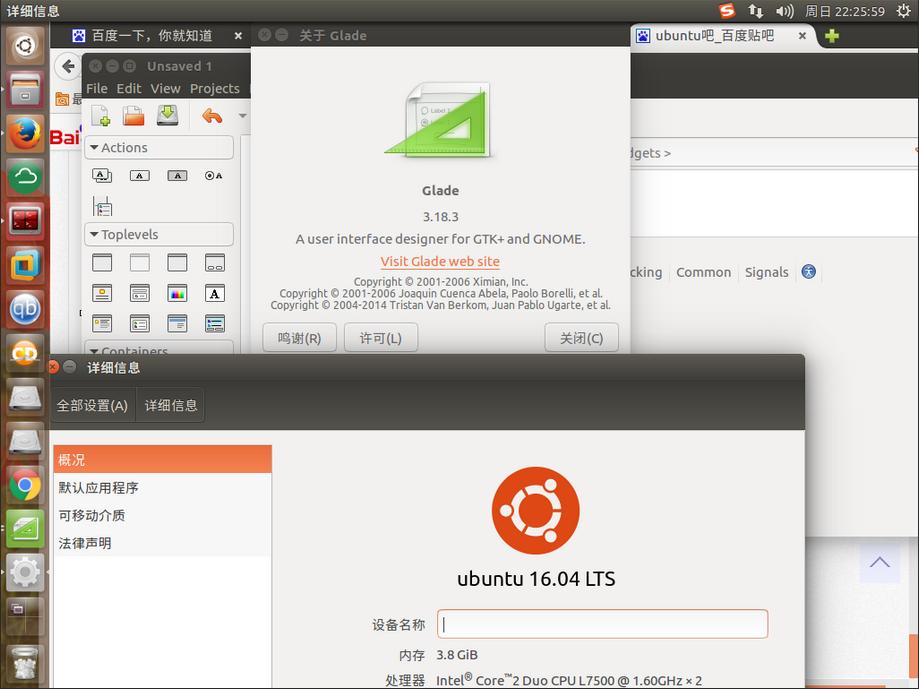This screenshot has width=919, height=689.
Task: Open the system power gear menu in top panel
Action: coord(903,11)
